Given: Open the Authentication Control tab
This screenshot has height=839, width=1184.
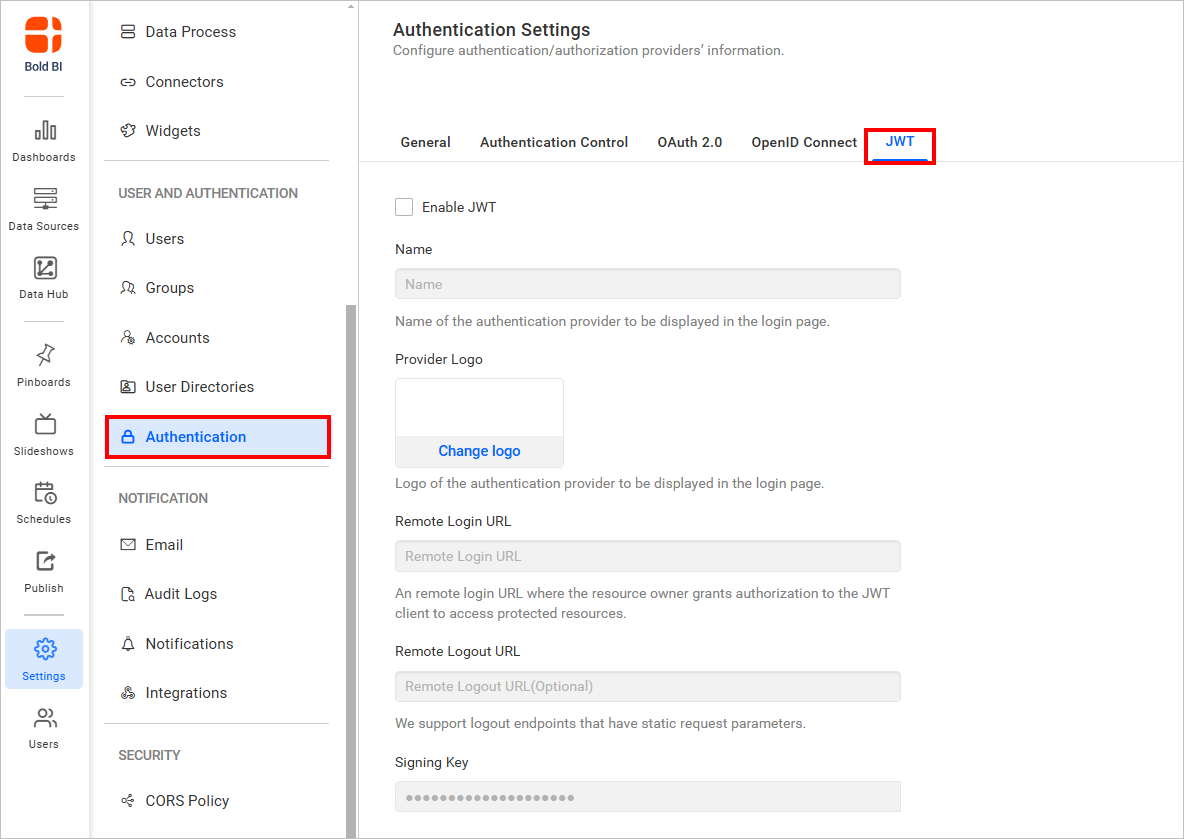Looking at the screenshot, I should (x=554, y=142).
